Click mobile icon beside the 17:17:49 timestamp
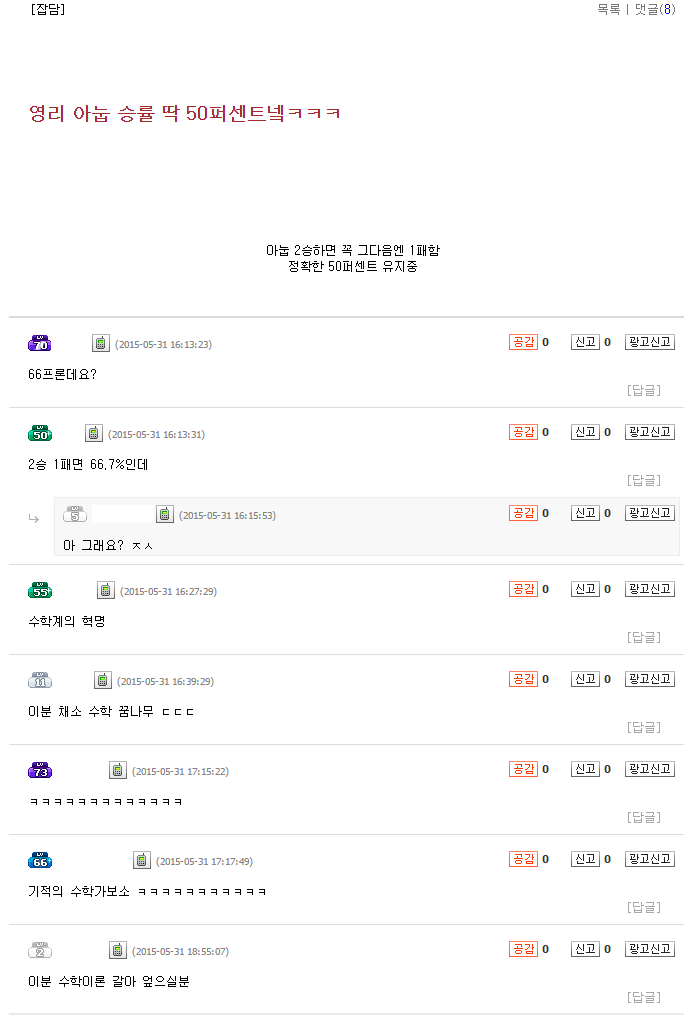688x1016 pixels. pyautogui.click(x=142, y=861)
